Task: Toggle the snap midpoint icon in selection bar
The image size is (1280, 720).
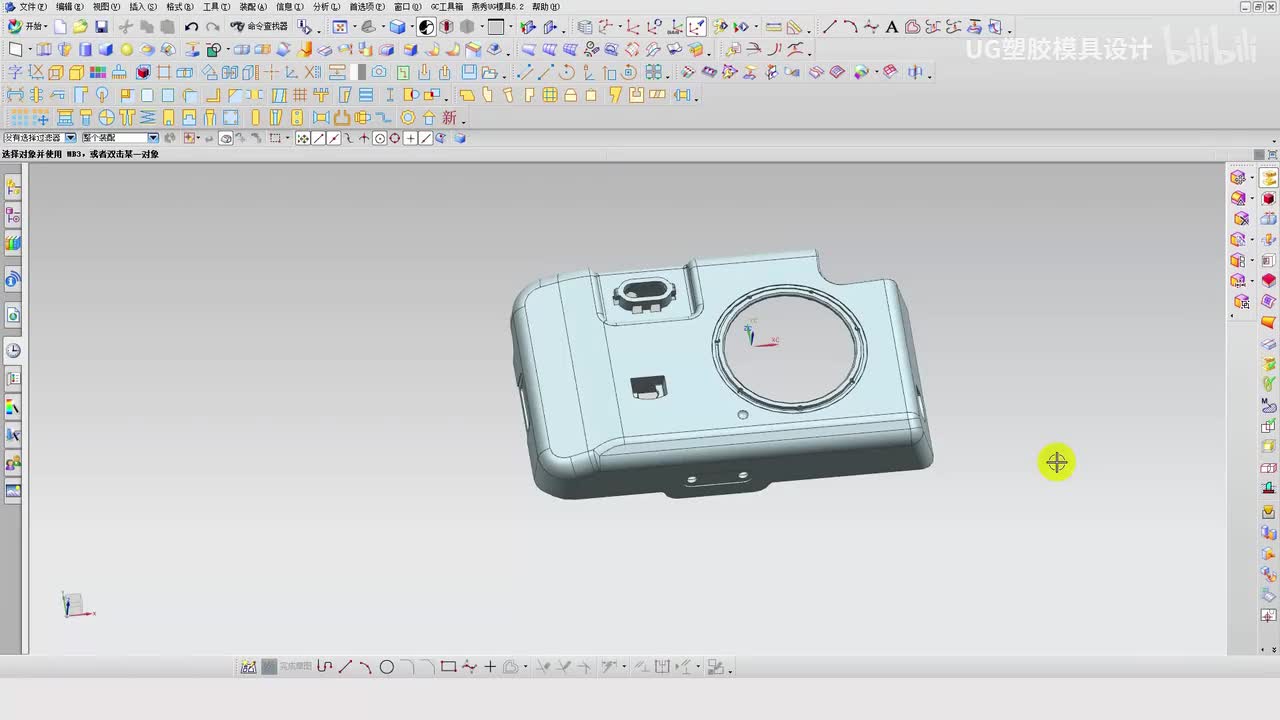Action: [x=334, y=138]
